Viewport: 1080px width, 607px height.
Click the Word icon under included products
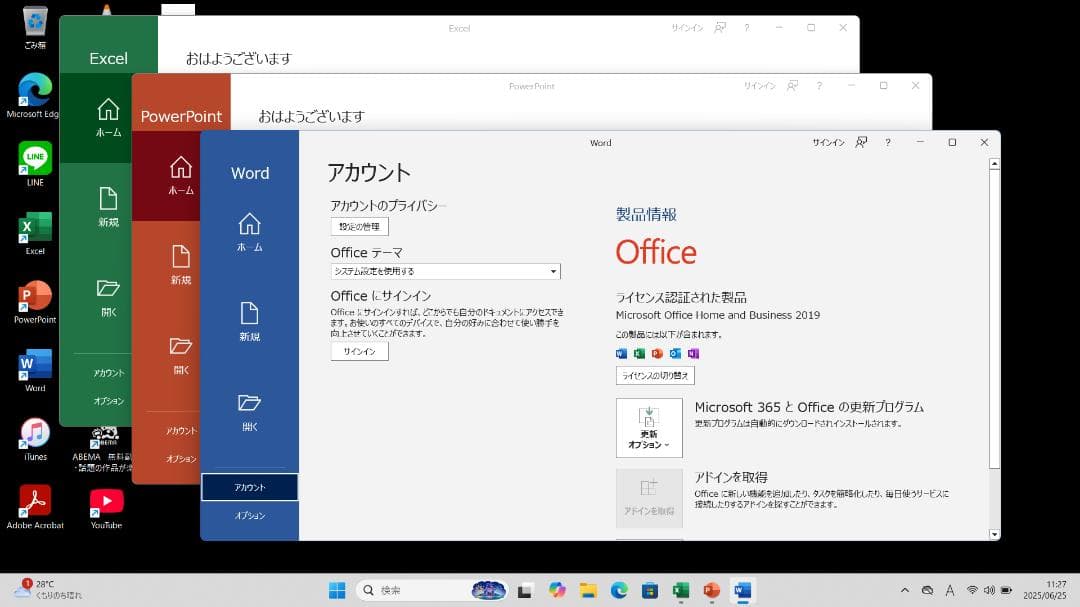point(621,354)
